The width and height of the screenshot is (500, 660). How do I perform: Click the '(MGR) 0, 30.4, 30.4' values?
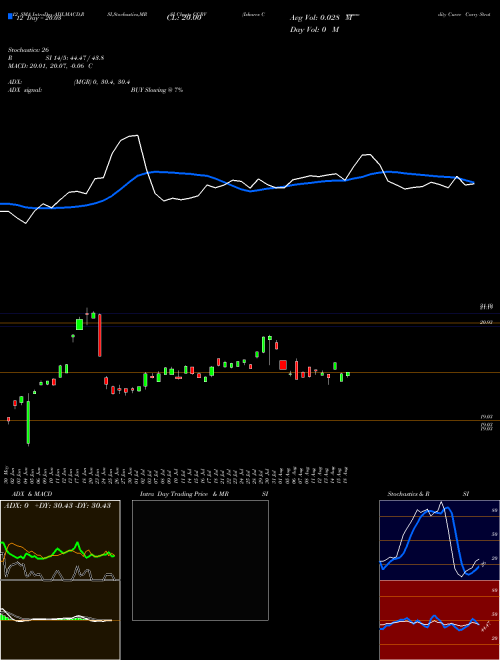[x=102, y=82]
